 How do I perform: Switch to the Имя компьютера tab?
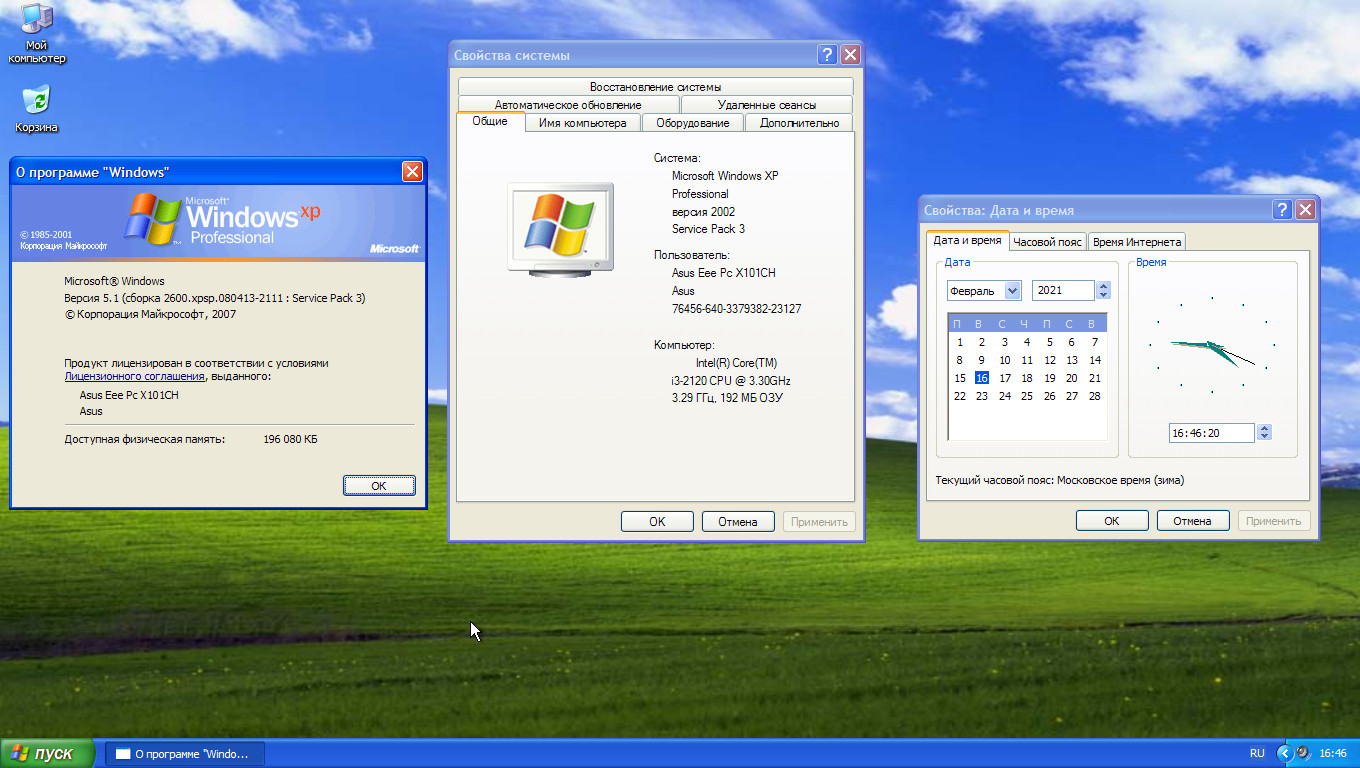[x=582, y=123]
